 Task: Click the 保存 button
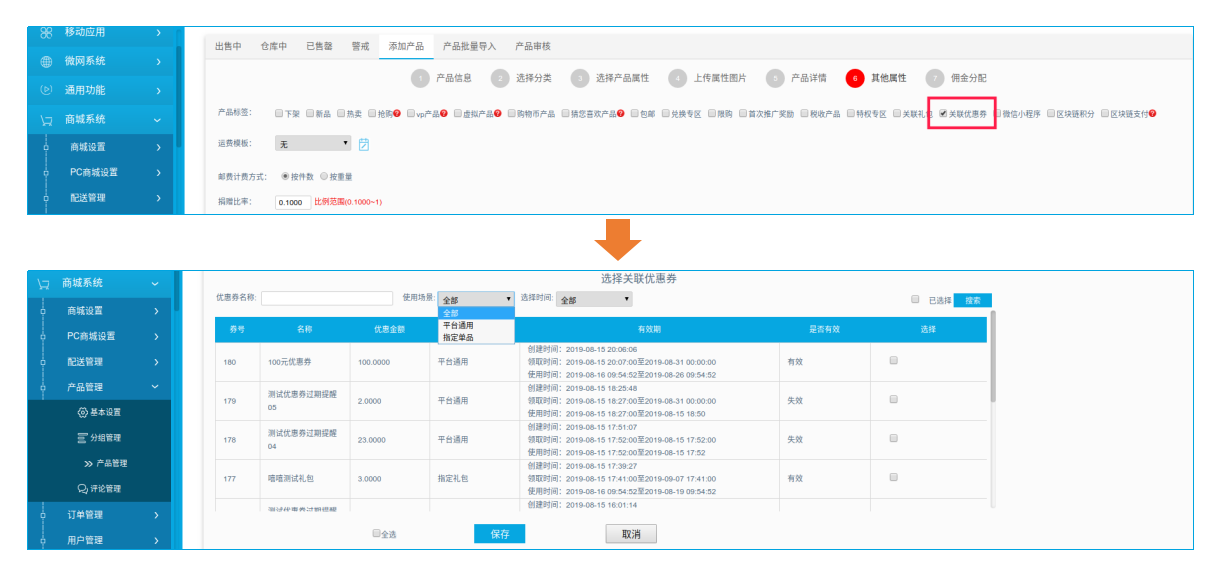[499, 534]
